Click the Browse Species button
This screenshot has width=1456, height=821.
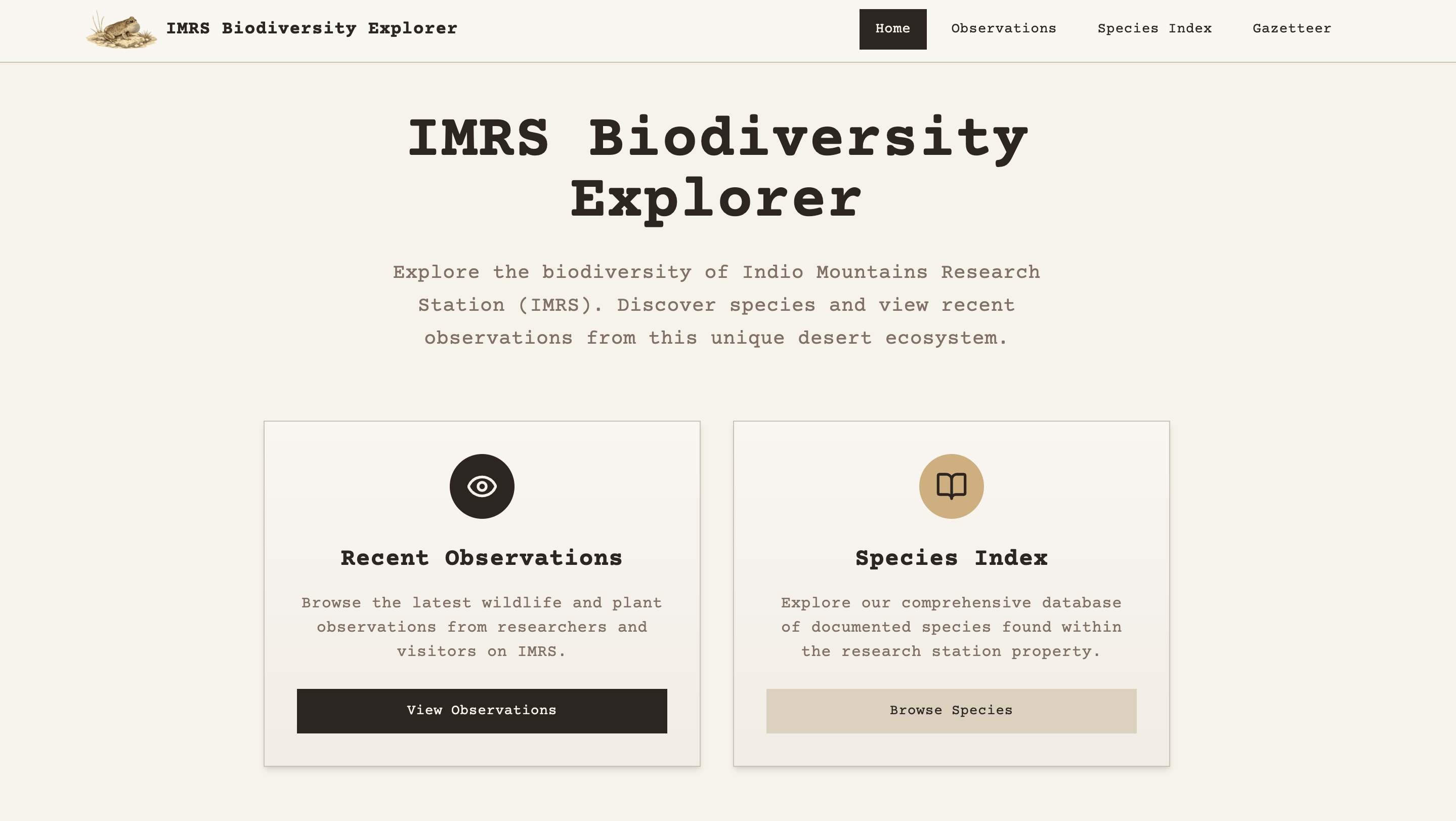pyautogui.click(x=951, y=711)
